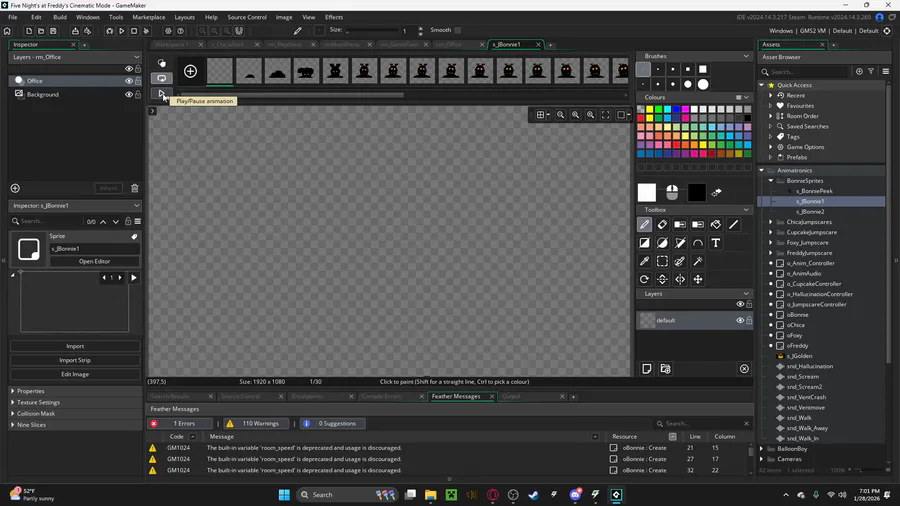The width and height of the screenshot is (900, 506).
Task: Click the Edit Image button
Action: click(75, 374)
